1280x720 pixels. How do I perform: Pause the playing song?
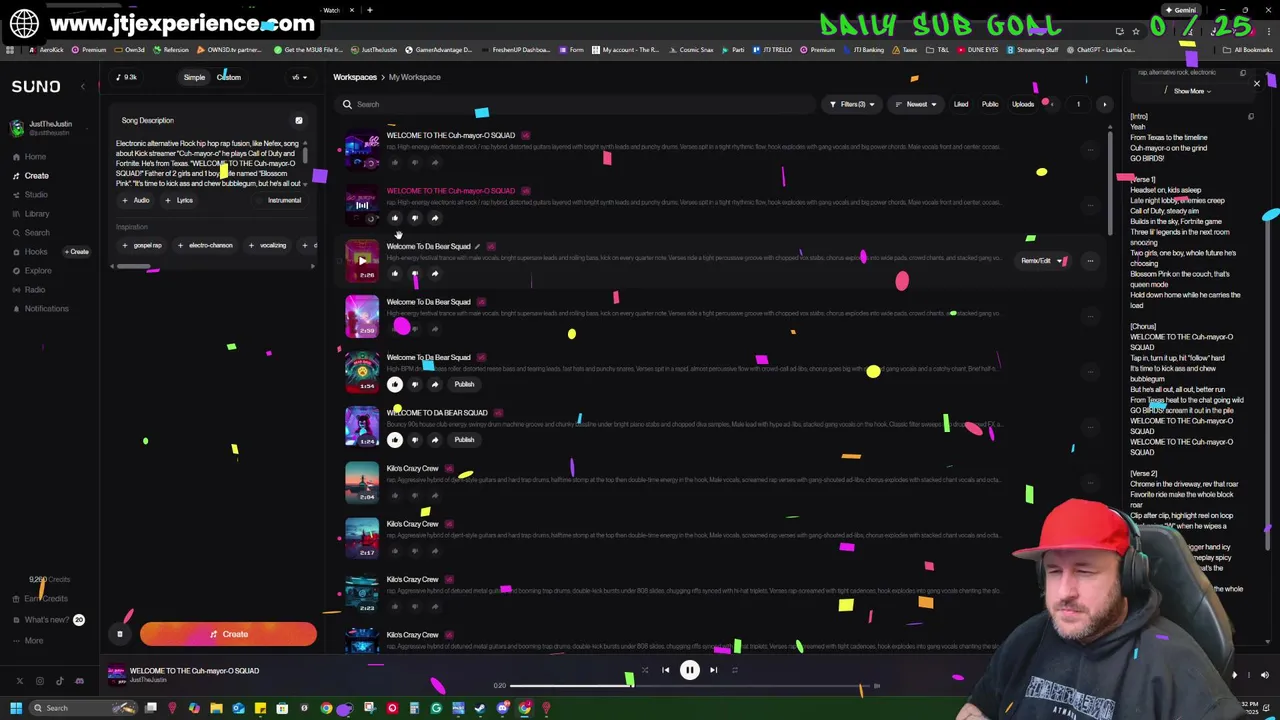pos(689,670)
